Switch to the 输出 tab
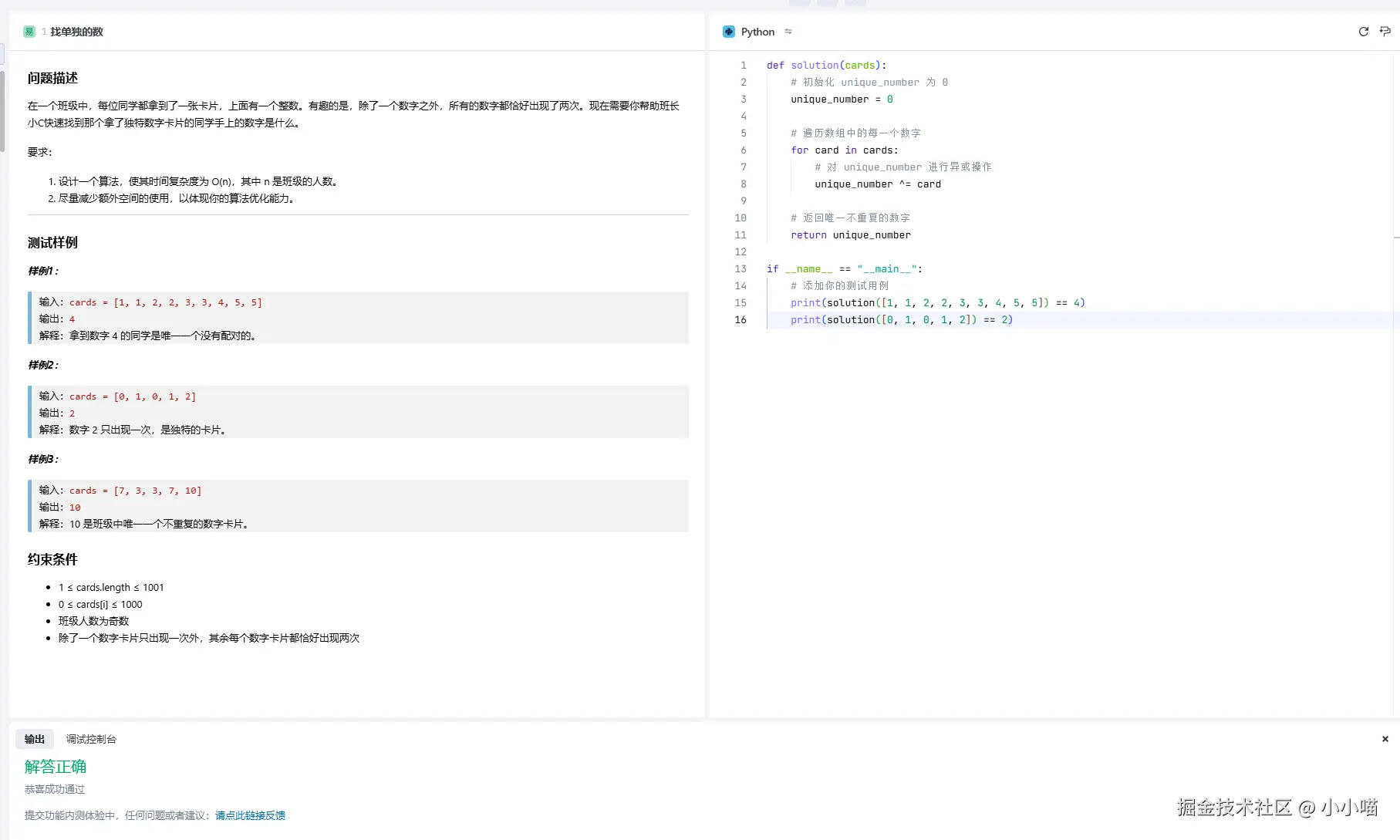This screenshot has height=840, width=1400. pos(35,739)
